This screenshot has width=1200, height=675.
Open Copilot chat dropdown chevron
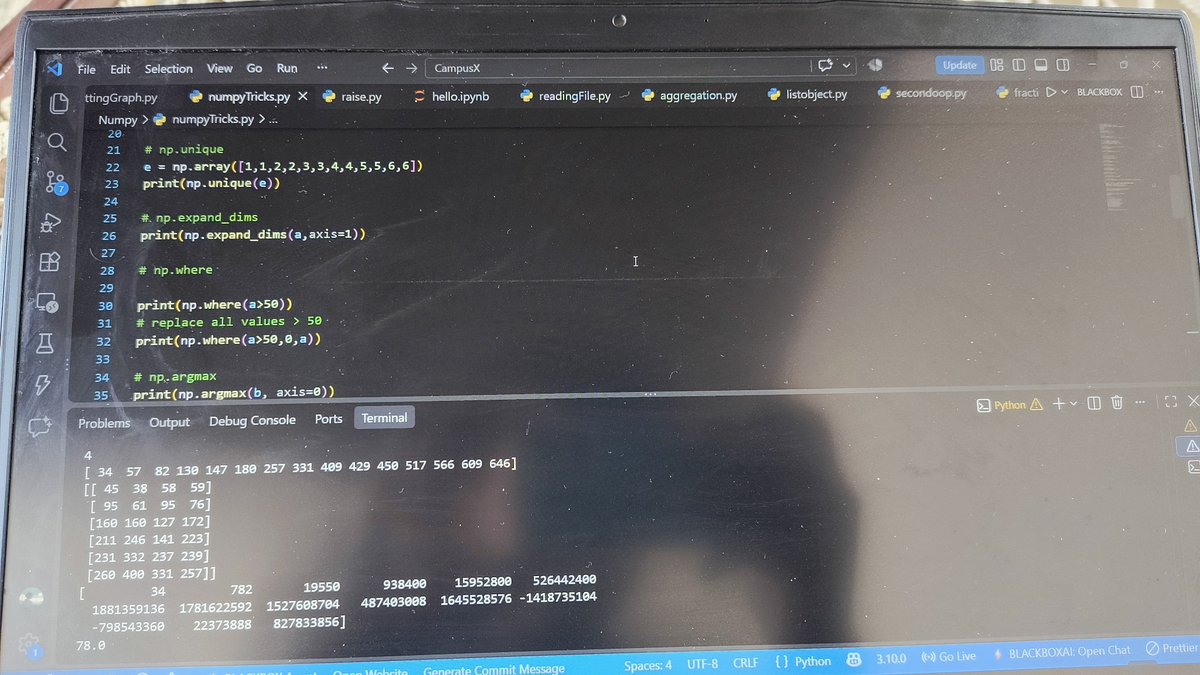[847, 65]
